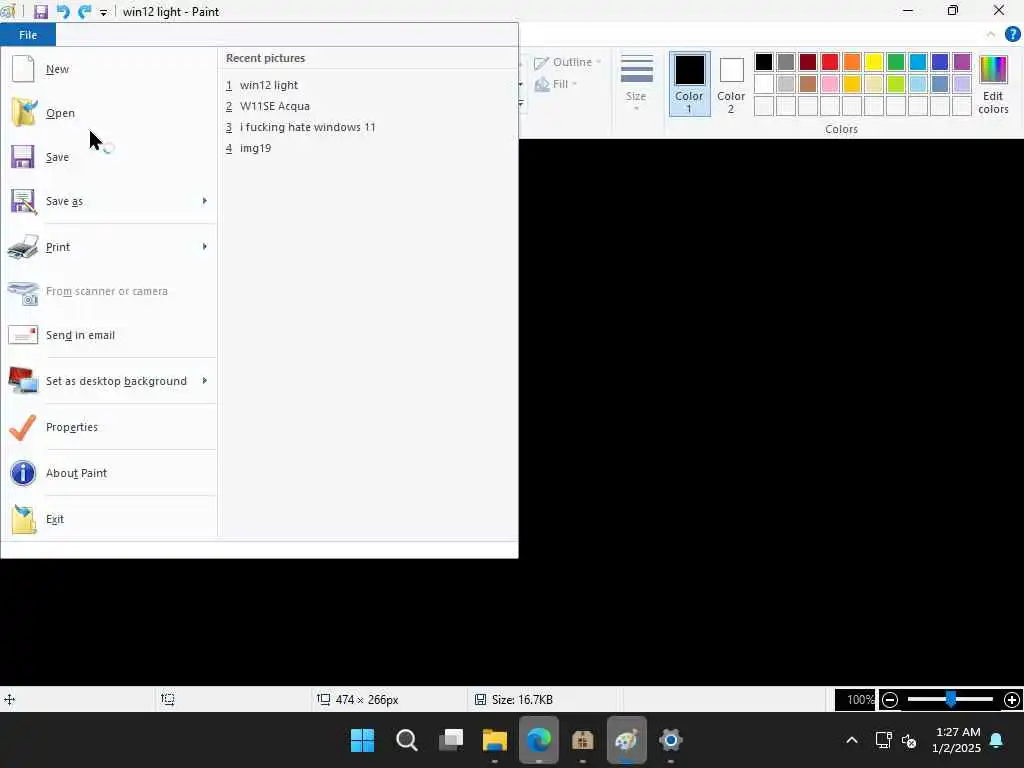Click the Send in email envelope icon
This screenshot has width=1024, height=768.
point(23,335)
